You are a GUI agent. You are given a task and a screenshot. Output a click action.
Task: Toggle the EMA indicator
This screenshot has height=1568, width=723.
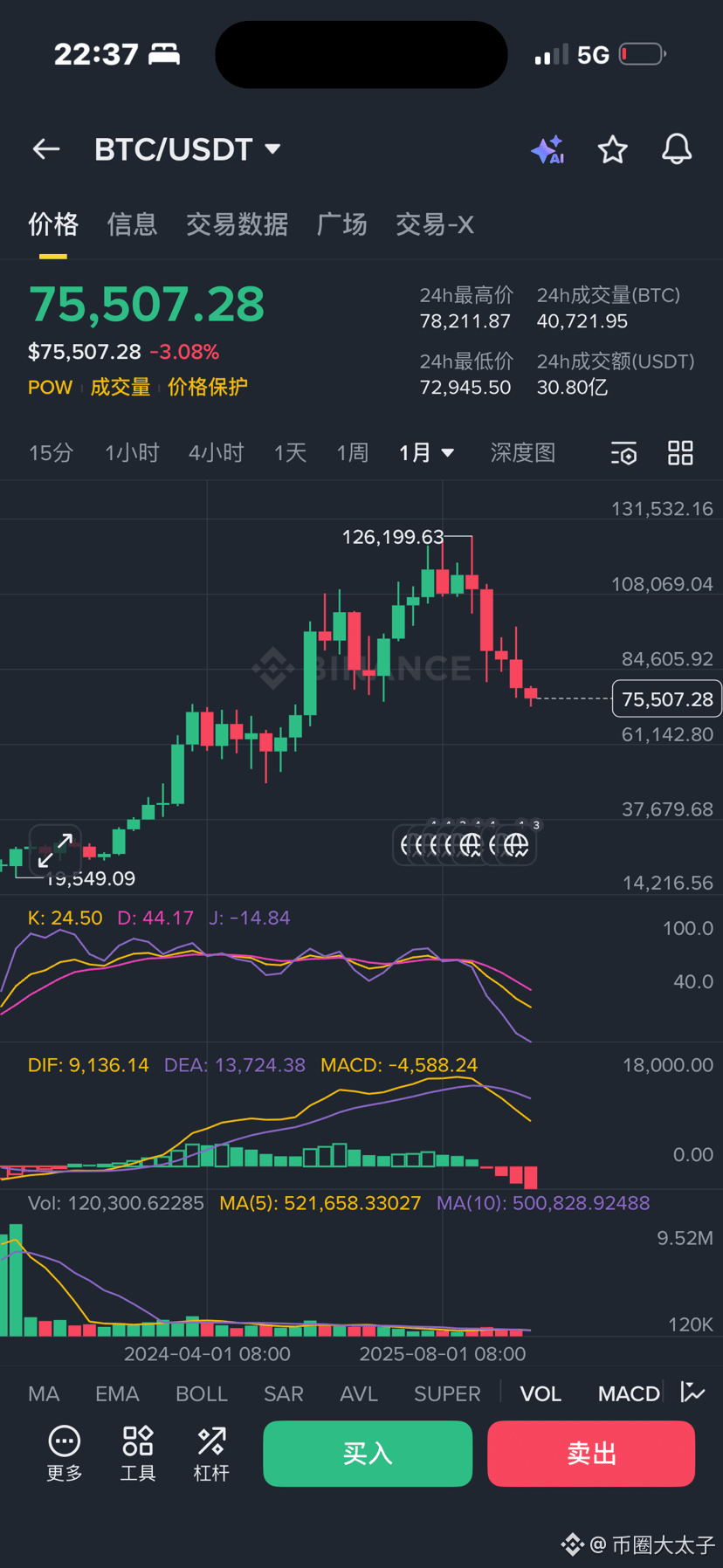(117, 1393)
